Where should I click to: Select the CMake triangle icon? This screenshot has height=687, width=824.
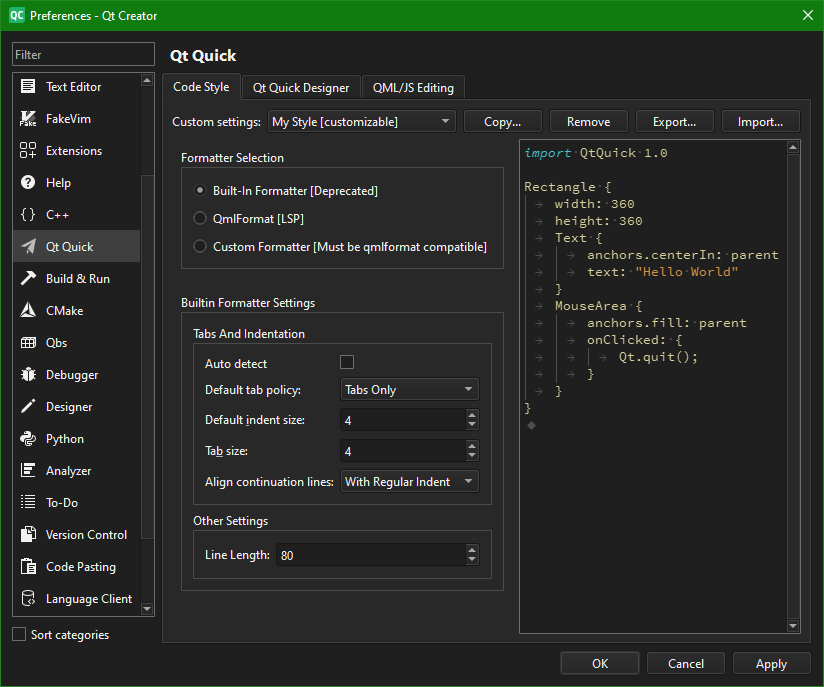(x=28, y=310)
